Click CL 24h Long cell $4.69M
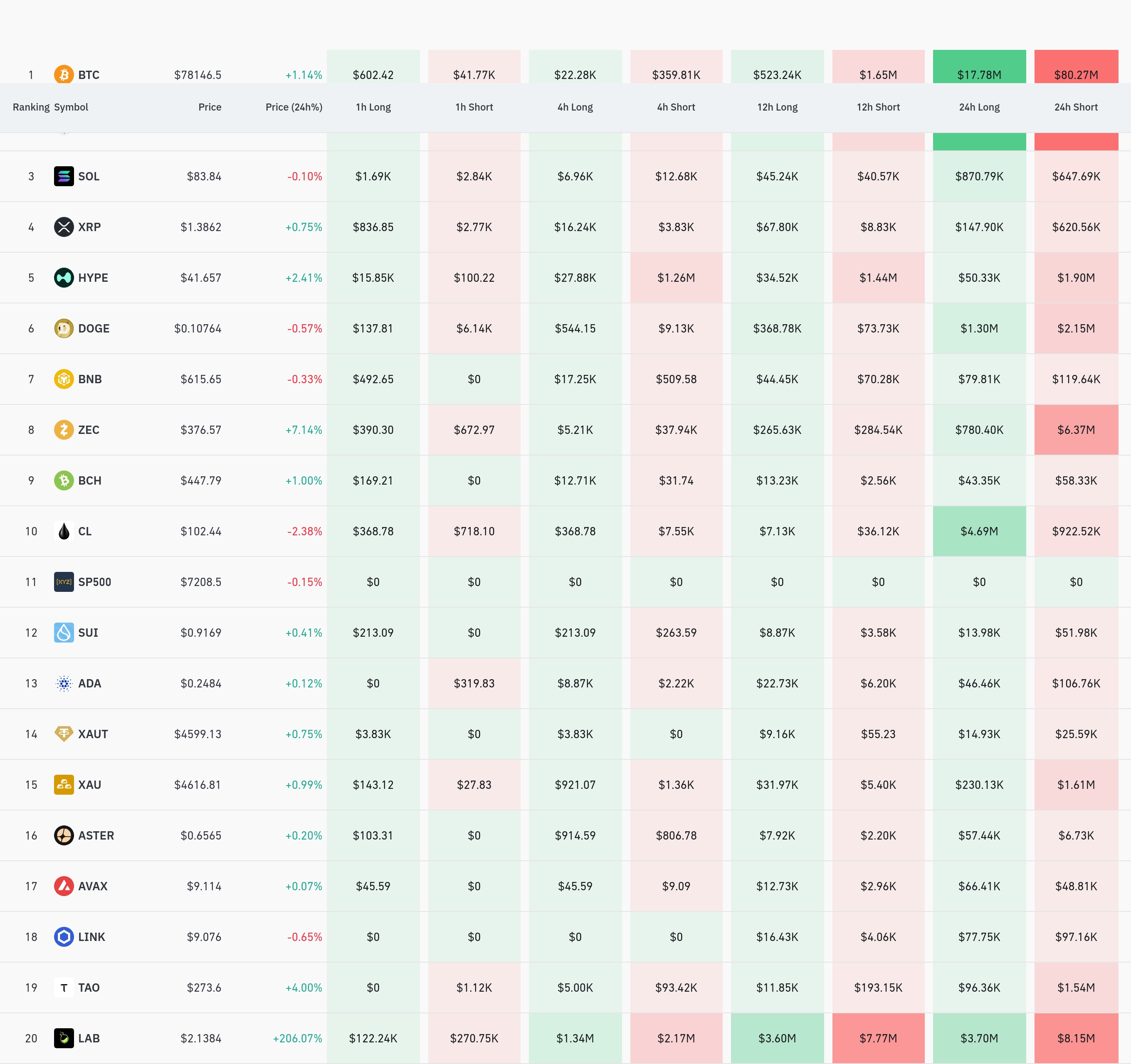Viewport: 1131px width, 1064px height. (x=979, y=531)
